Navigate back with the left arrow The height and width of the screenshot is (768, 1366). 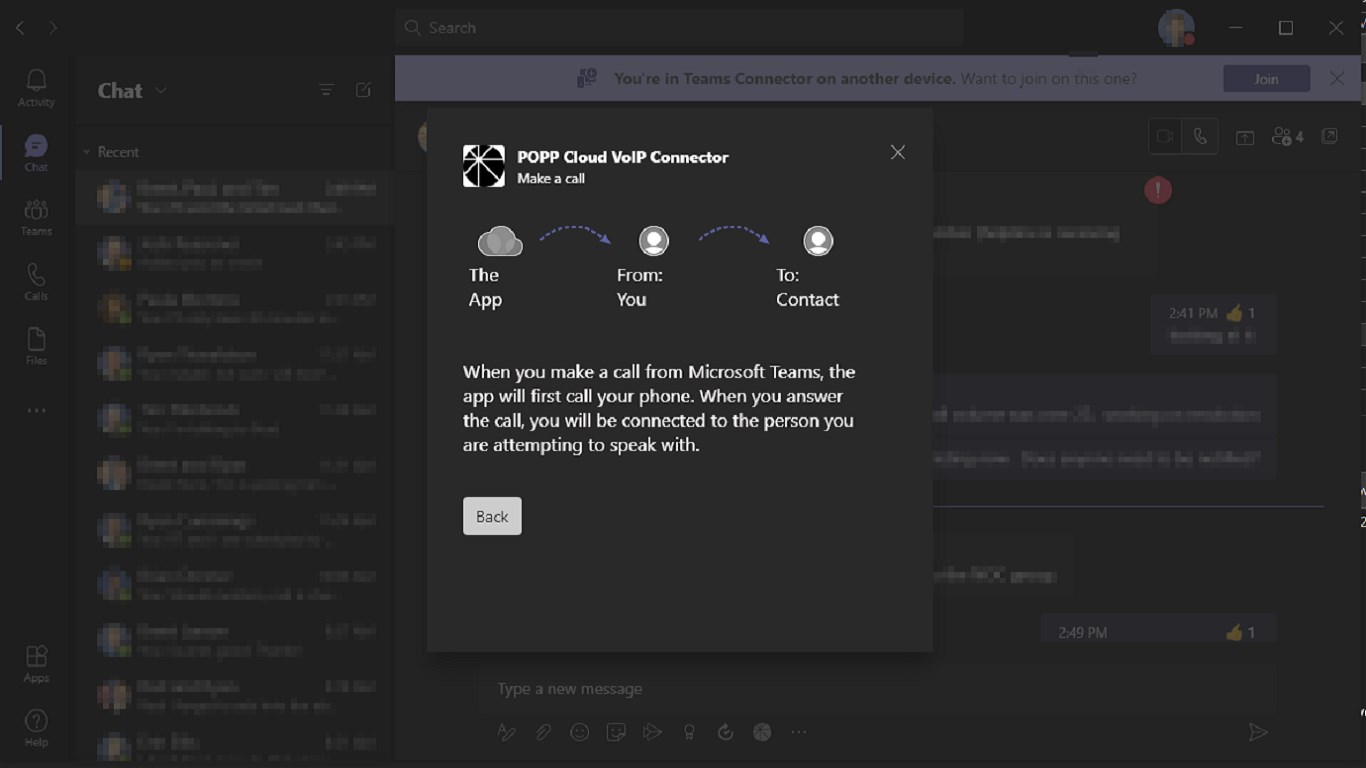(20, 28)
